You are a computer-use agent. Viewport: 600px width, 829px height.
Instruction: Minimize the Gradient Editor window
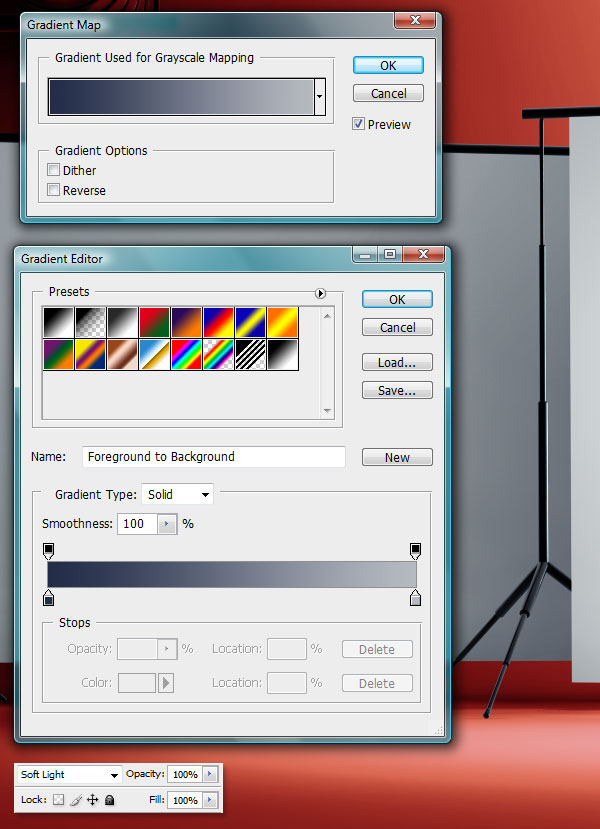click(365, 254)
